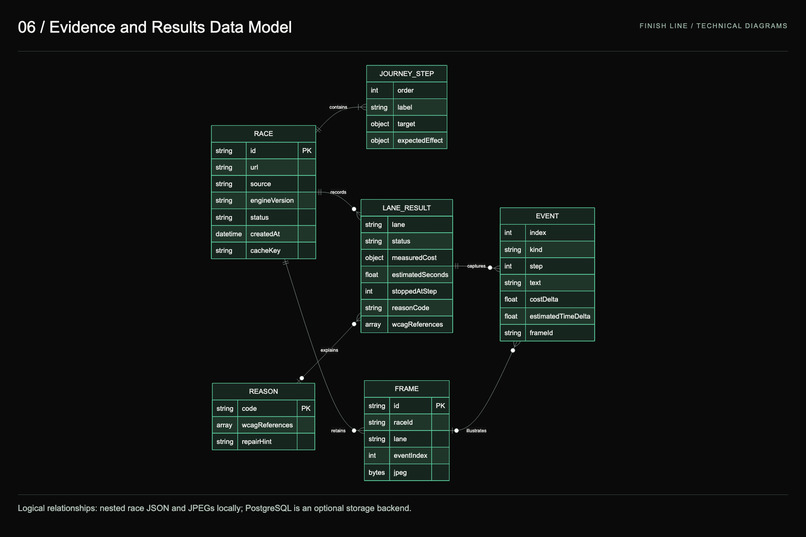Click the 'stoppedAtStep' field in LANE_RESULT
This screenshot has height=537, width=806.
click(420, 291)
